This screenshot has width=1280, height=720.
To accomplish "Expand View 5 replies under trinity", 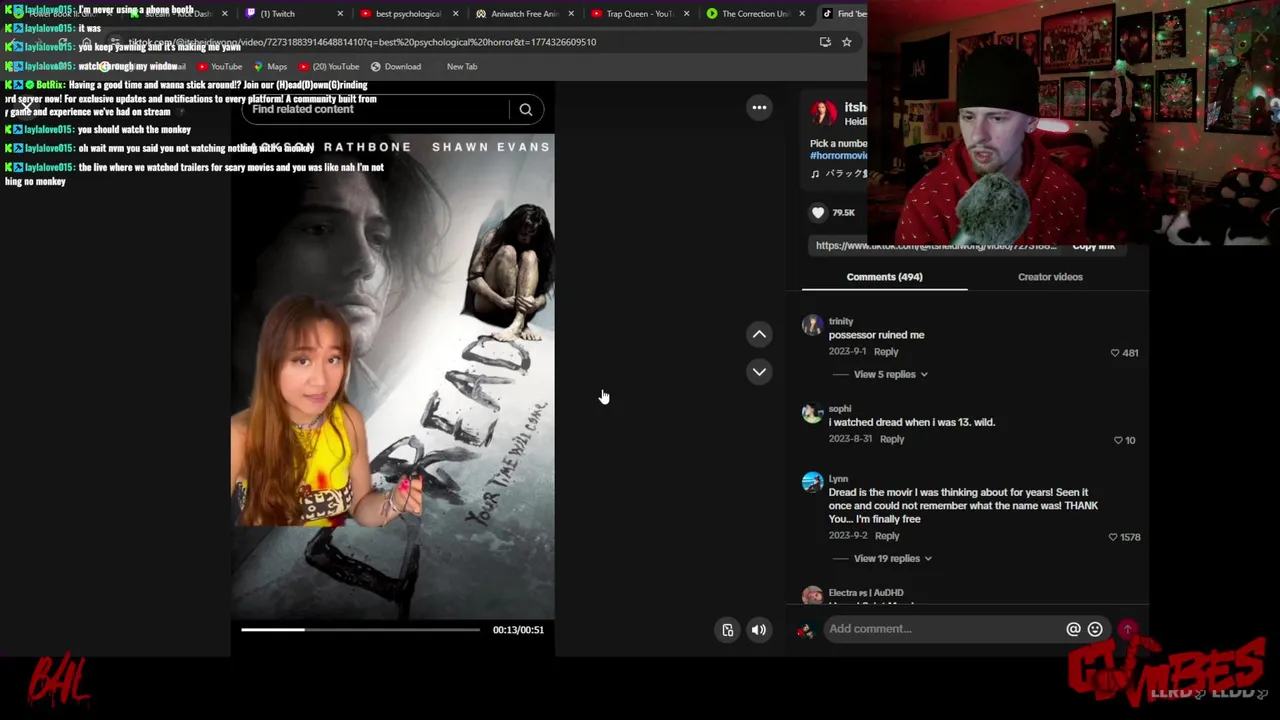I will (x=890, y=374).
